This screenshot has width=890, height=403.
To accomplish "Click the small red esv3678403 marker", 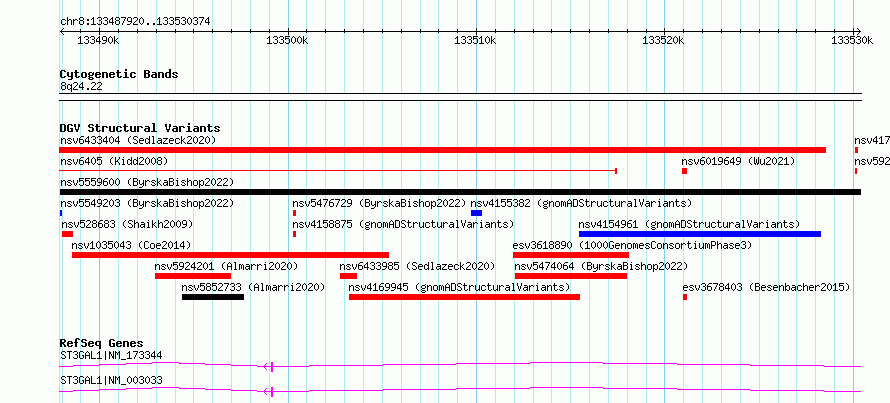I will (685, 297).
